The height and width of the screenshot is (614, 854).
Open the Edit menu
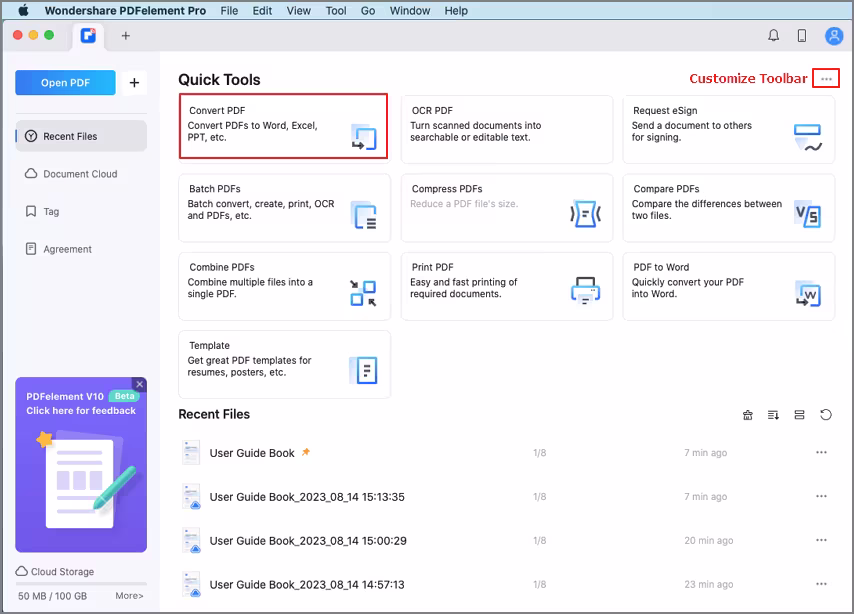[262, 10]
